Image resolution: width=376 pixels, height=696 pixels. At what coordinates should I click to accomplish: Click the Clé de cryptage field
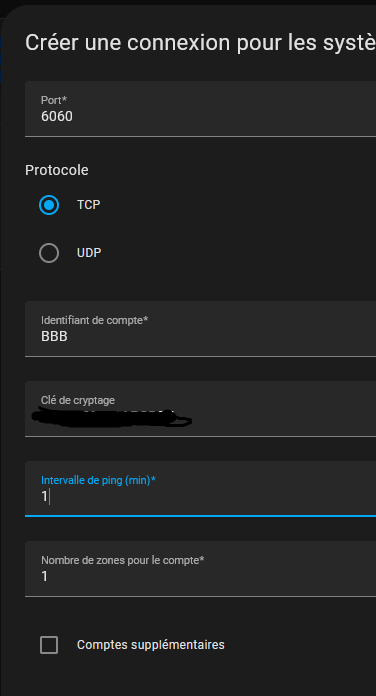coord(200,409)
